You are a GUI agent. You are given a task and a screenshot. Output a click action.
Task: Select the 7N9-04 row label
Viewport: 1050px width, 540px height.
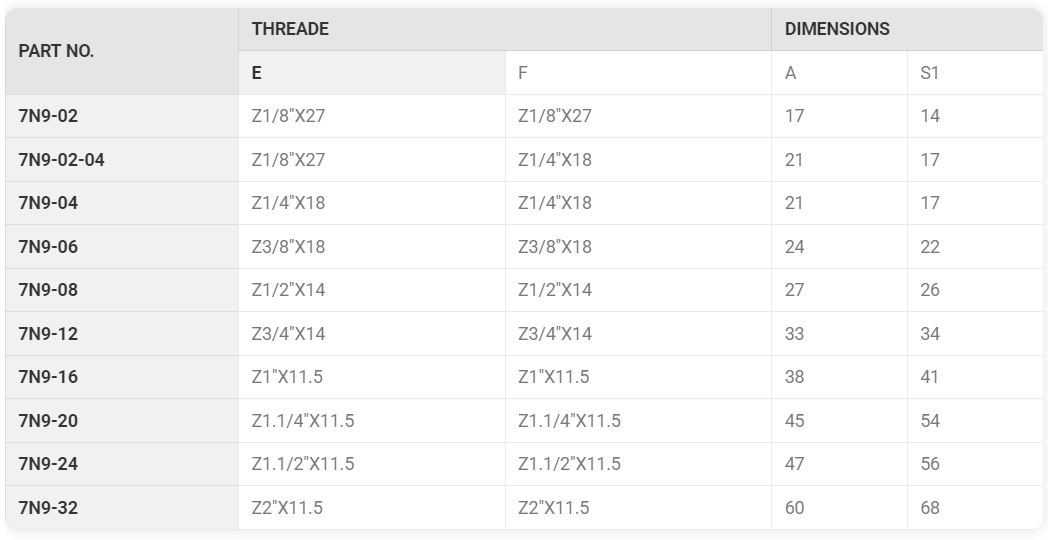[122, 203]
